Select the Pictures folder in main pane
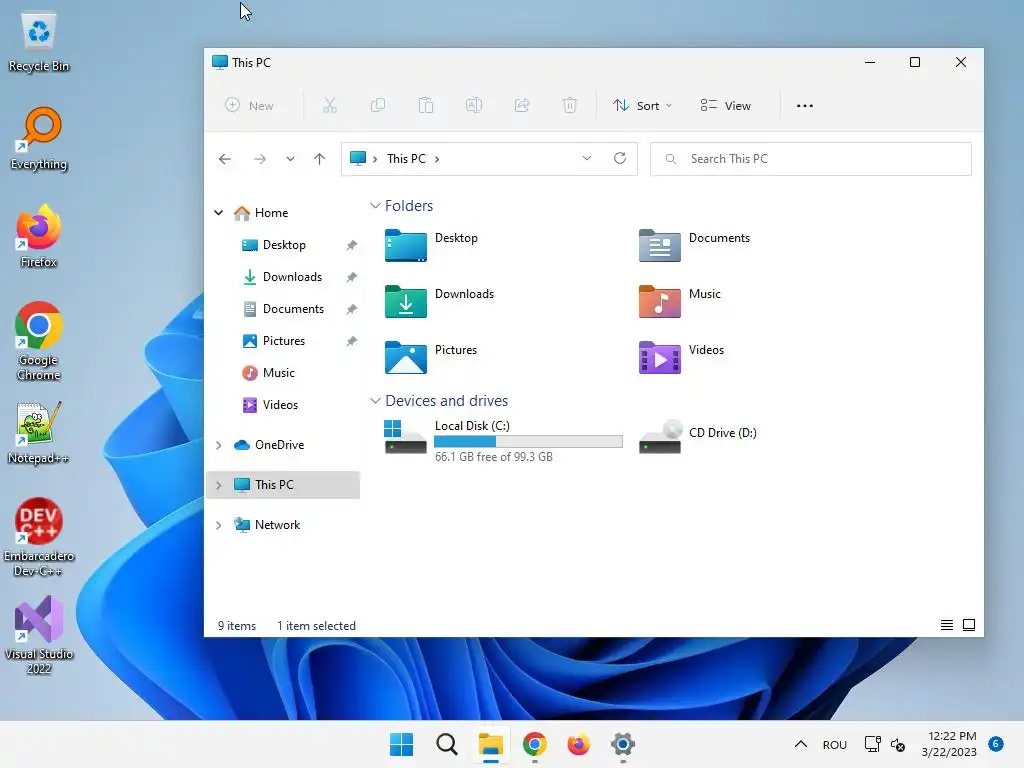Screen dimensions: 1024x768 tap(431, 357)
